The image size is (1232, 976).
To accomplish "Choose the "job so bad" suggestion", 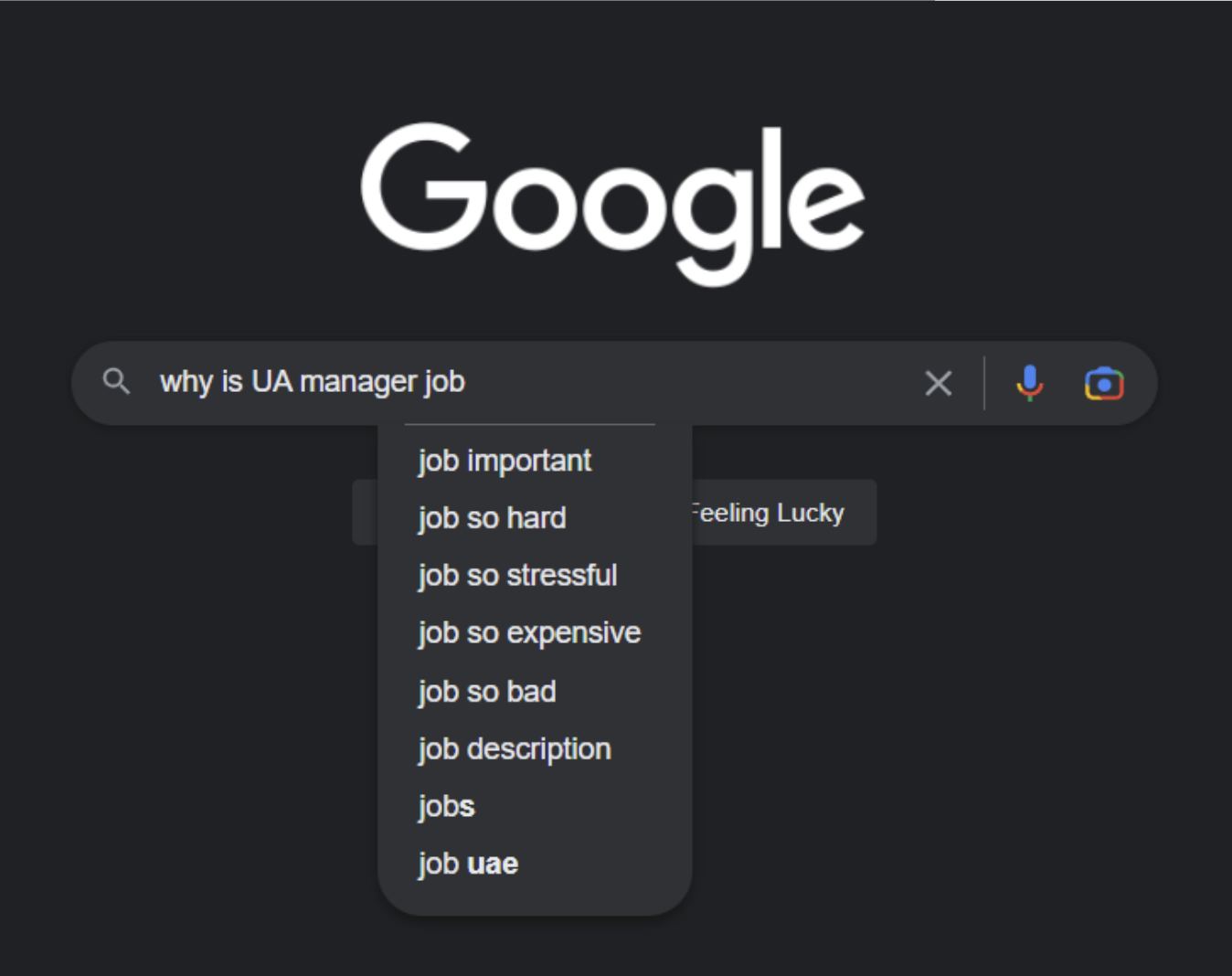I will click(535, 692).
